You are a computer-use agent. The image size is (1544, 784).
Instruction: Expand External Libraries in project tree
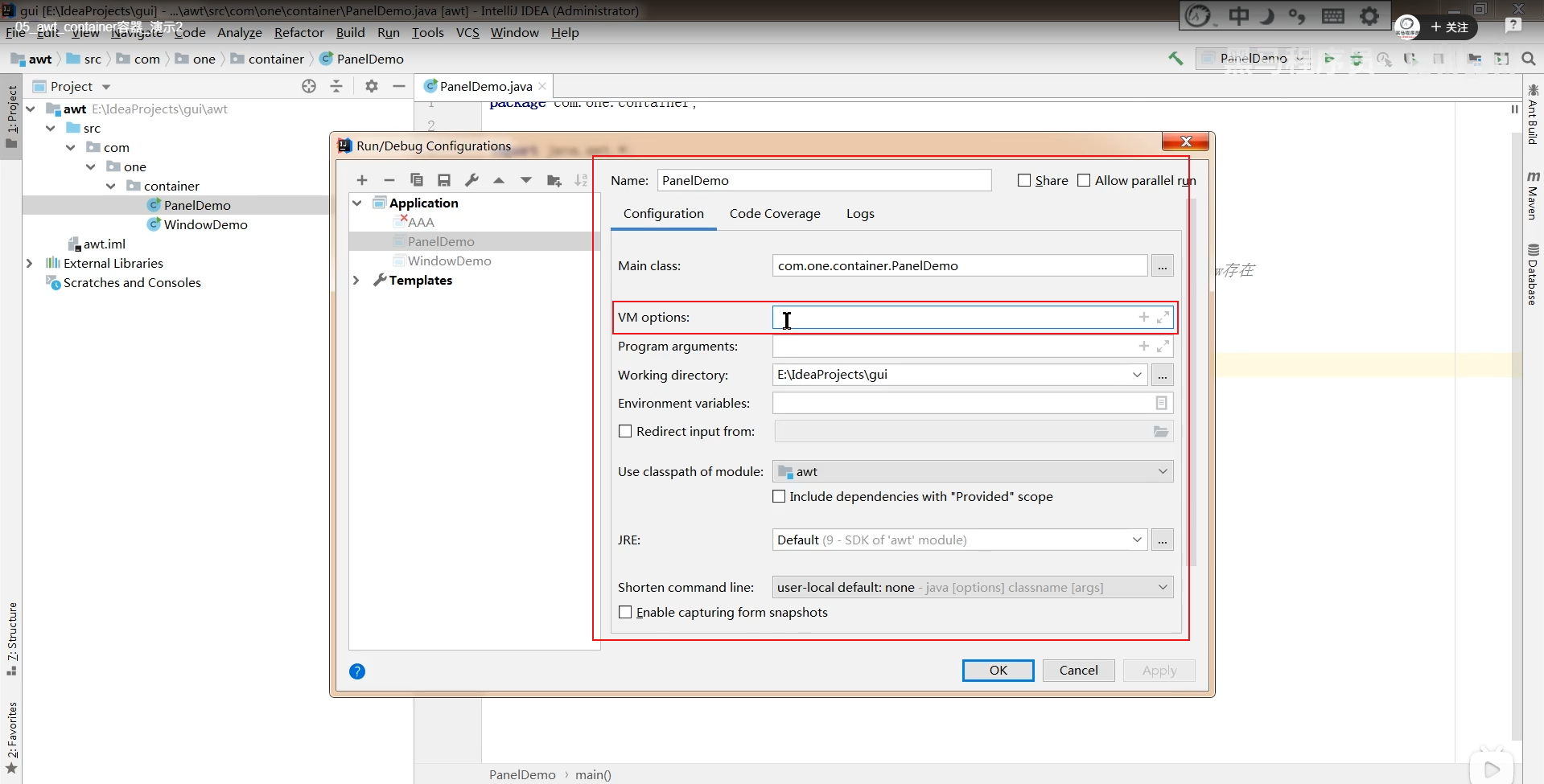pyautogui.click(x=30, y=263)
